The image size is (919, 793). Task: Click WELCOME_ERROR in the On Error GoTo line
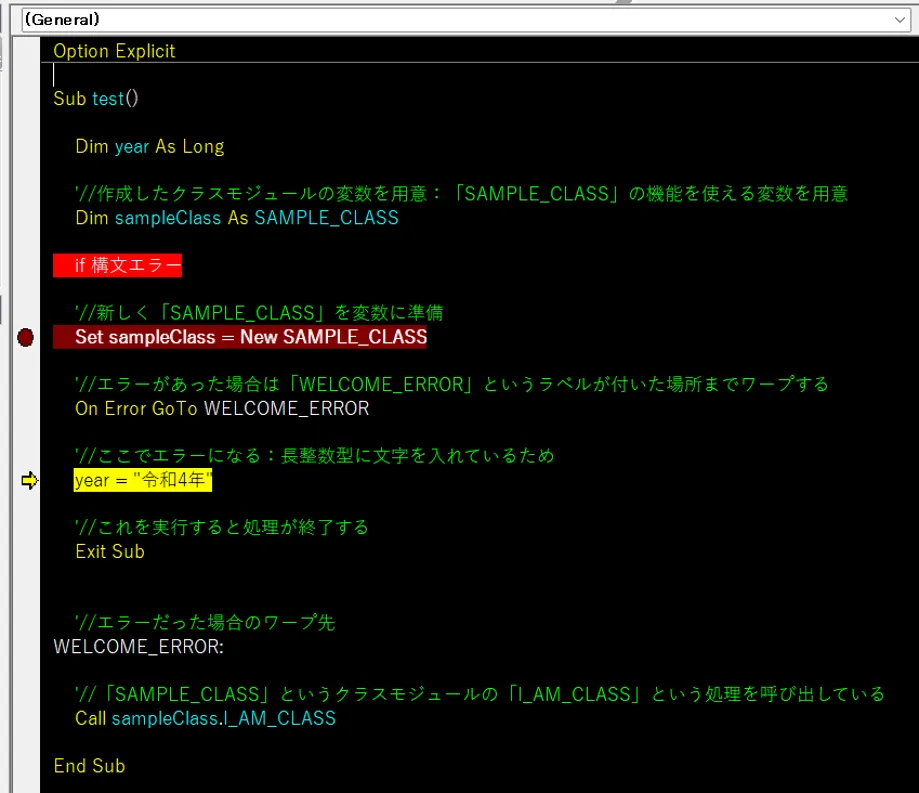click(286, 408)
